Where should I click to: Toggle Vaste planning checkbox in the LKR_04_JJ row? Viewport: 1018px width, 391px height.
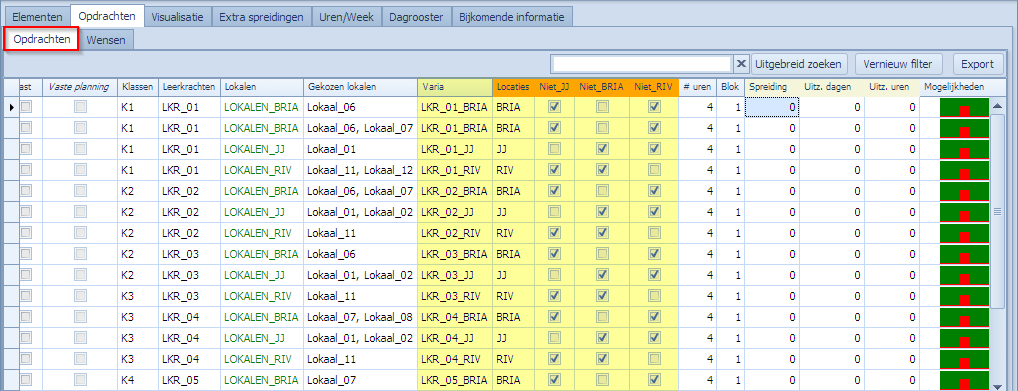[x=80, y=338]
